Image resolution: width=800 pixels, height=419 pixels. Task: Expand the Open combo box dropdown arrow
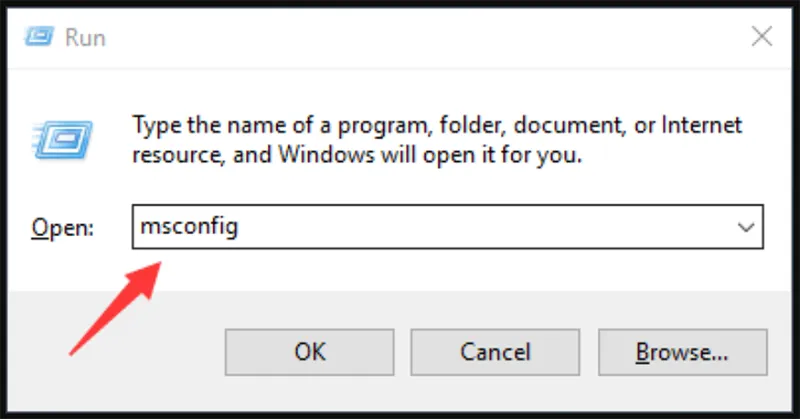point(745,228)
